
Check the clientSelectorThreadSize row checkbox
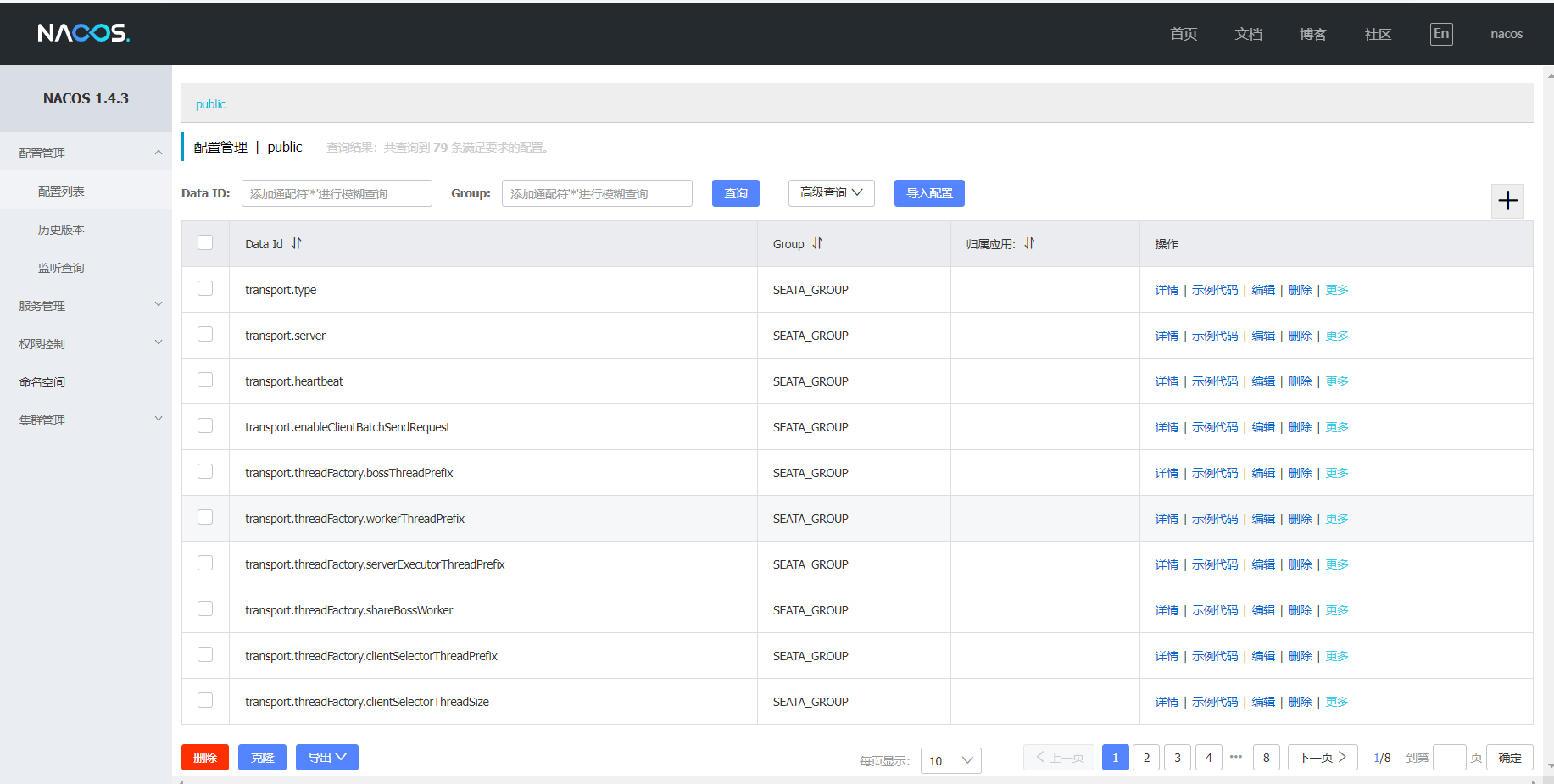(x=205, y=700)
